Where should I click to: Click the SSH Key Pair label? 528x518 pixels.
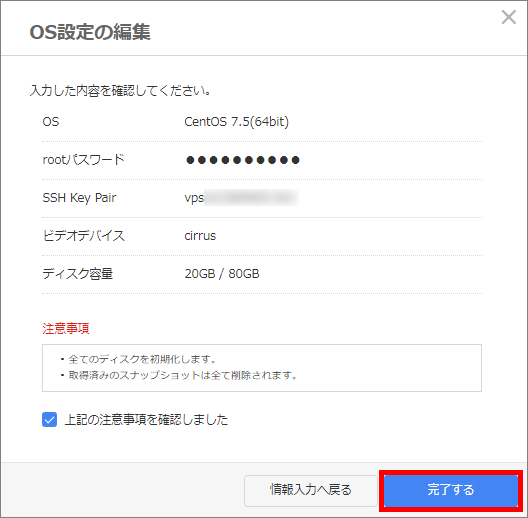[79, 198]
